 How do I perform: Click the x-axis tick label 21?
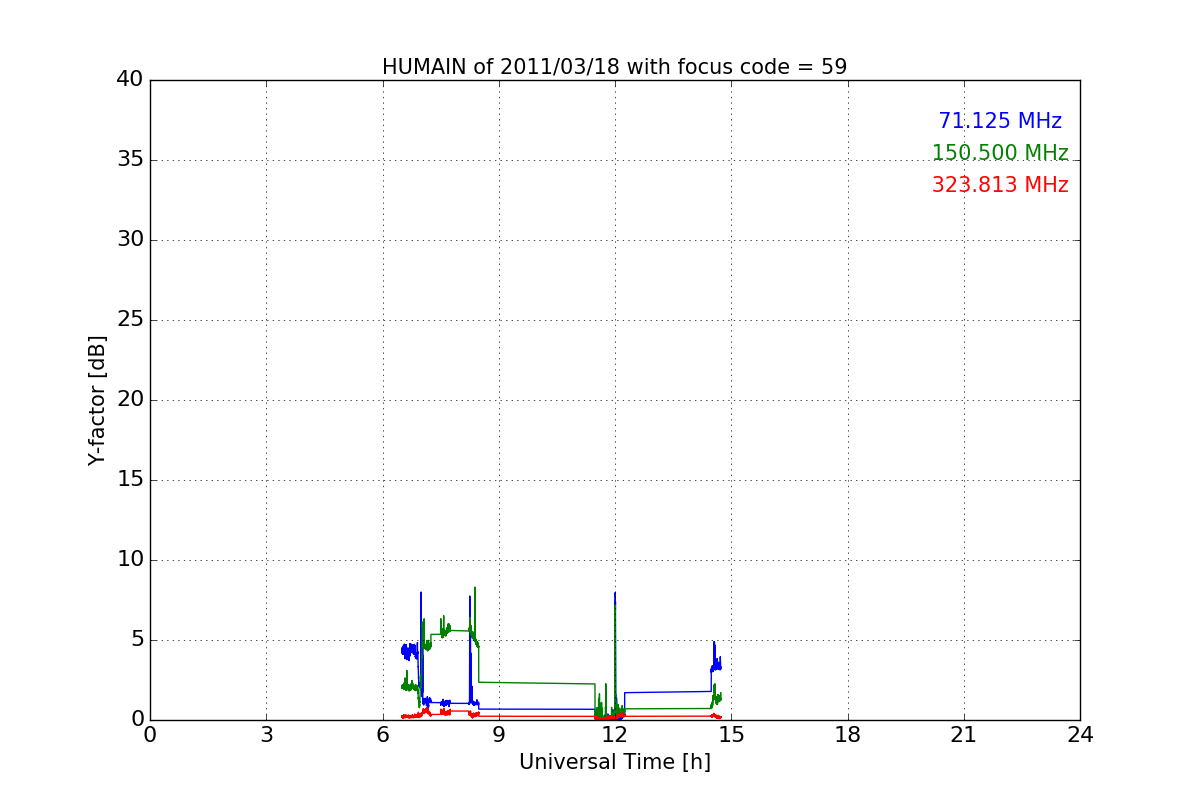[964, 735]
